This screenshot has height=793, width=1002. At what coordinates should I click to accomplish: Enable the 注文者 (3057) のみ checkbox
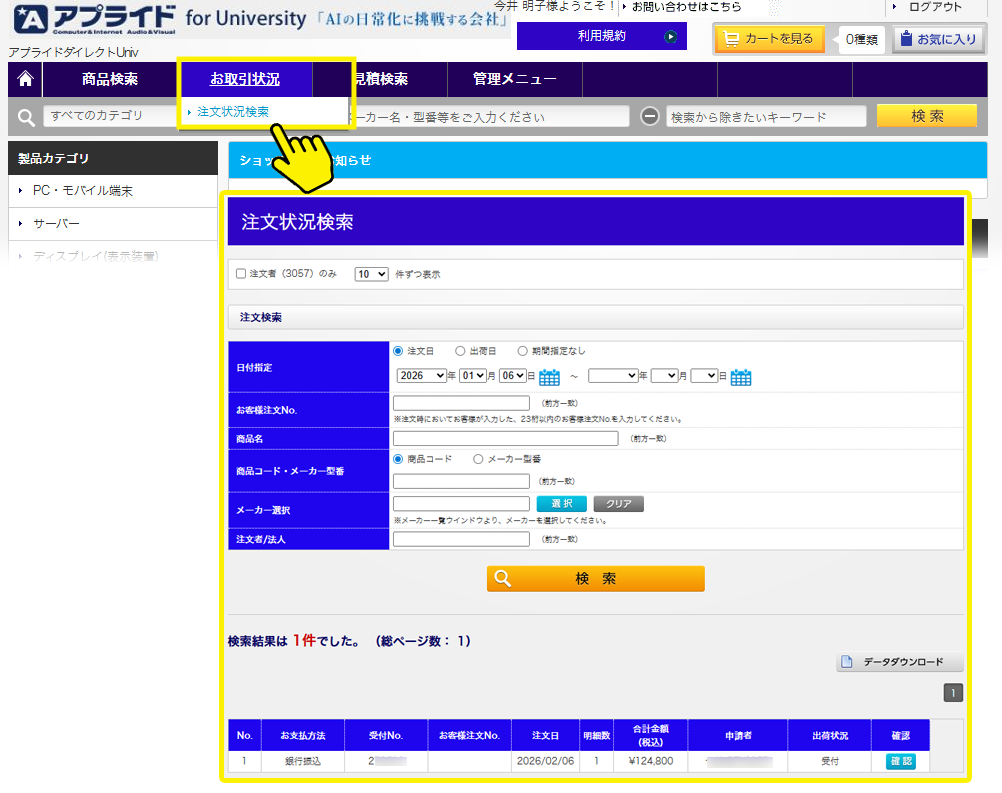coord(240,274)
